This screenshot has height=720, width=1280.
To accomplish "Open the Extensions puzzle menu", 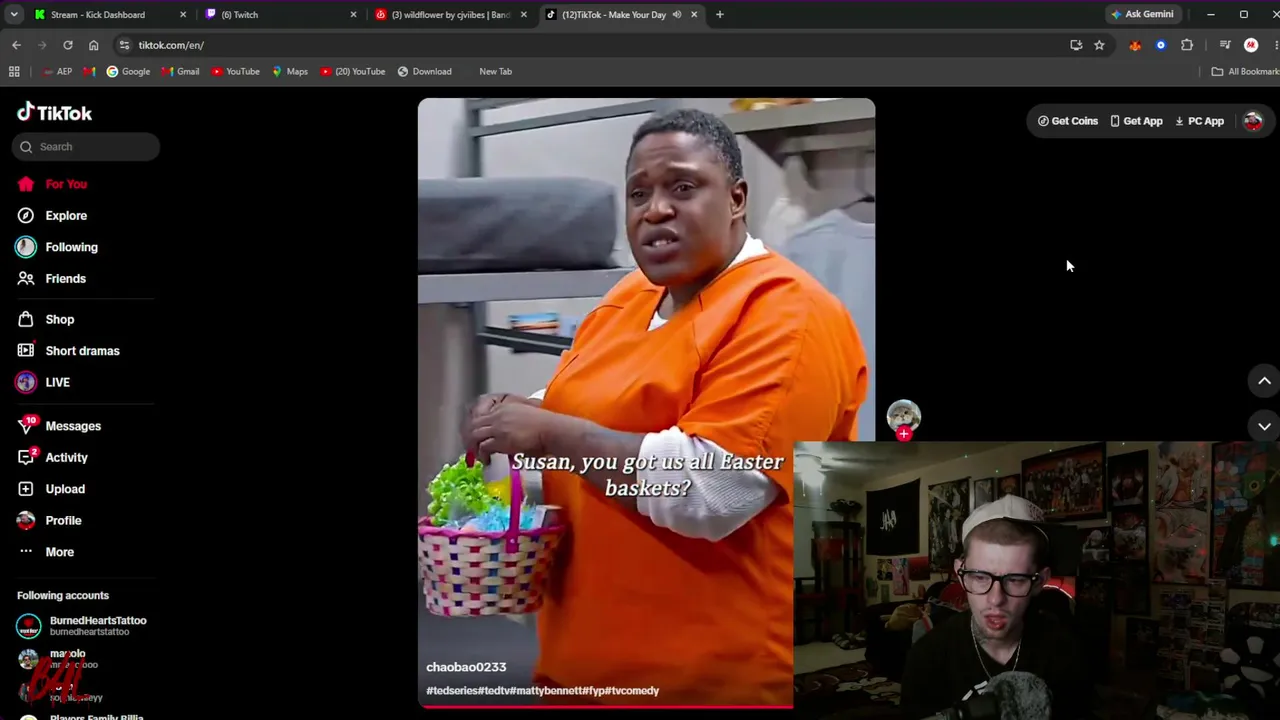I will tap(1187, 45).
